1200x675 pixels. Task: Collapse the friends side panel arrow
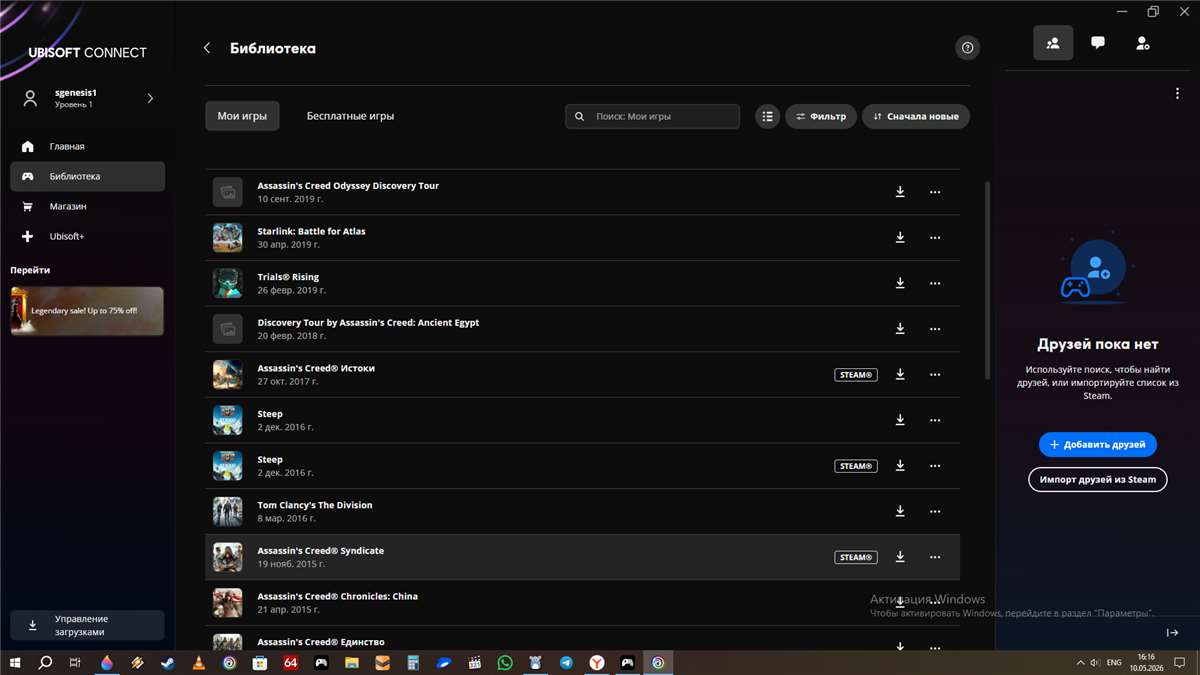point(1172,632)
